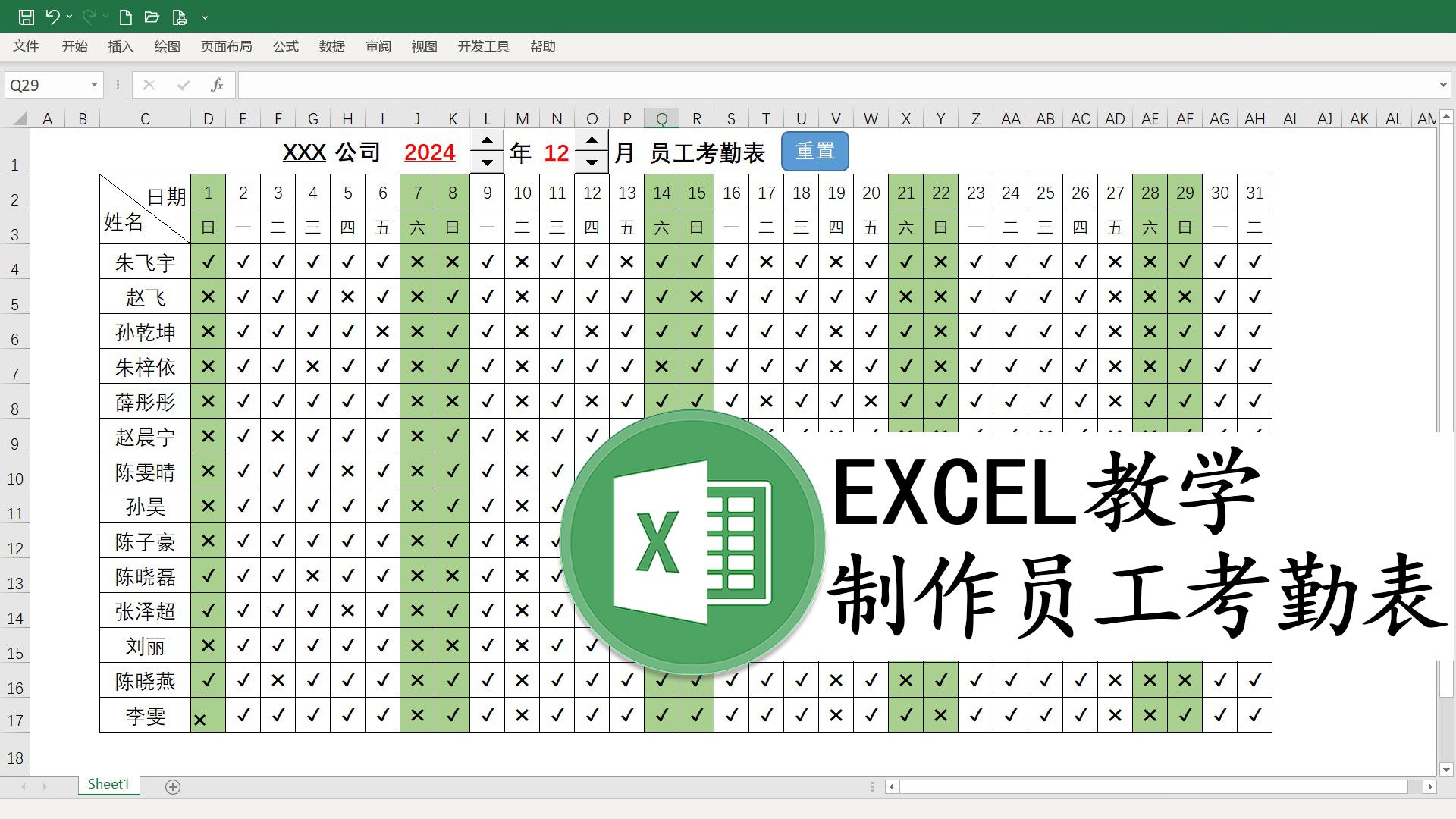Click the Insert Function fx icon
Screen dimensions: 1456x819
[217, 85]
